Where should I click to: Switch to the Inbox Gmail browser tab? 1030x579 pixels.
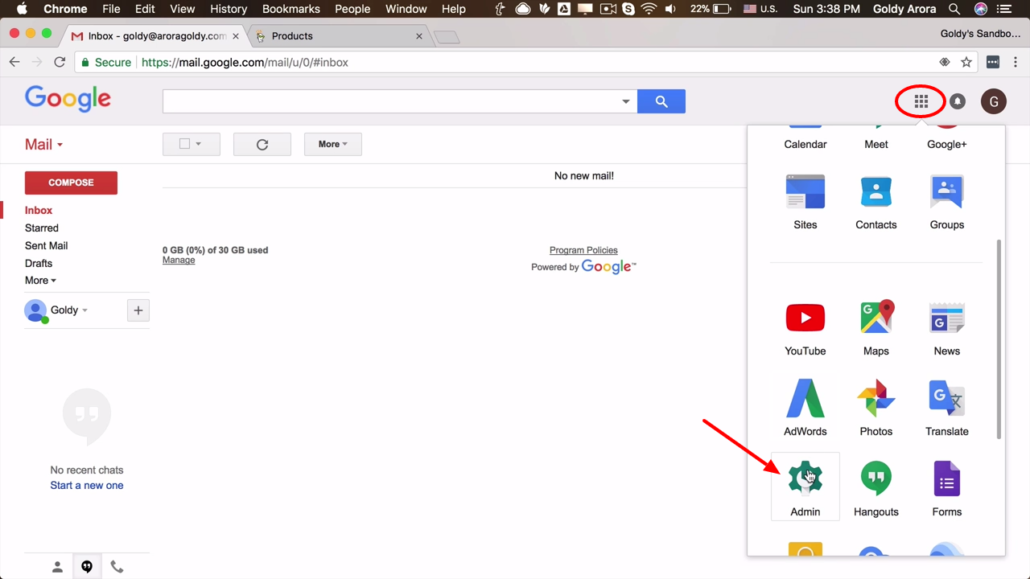156,36
